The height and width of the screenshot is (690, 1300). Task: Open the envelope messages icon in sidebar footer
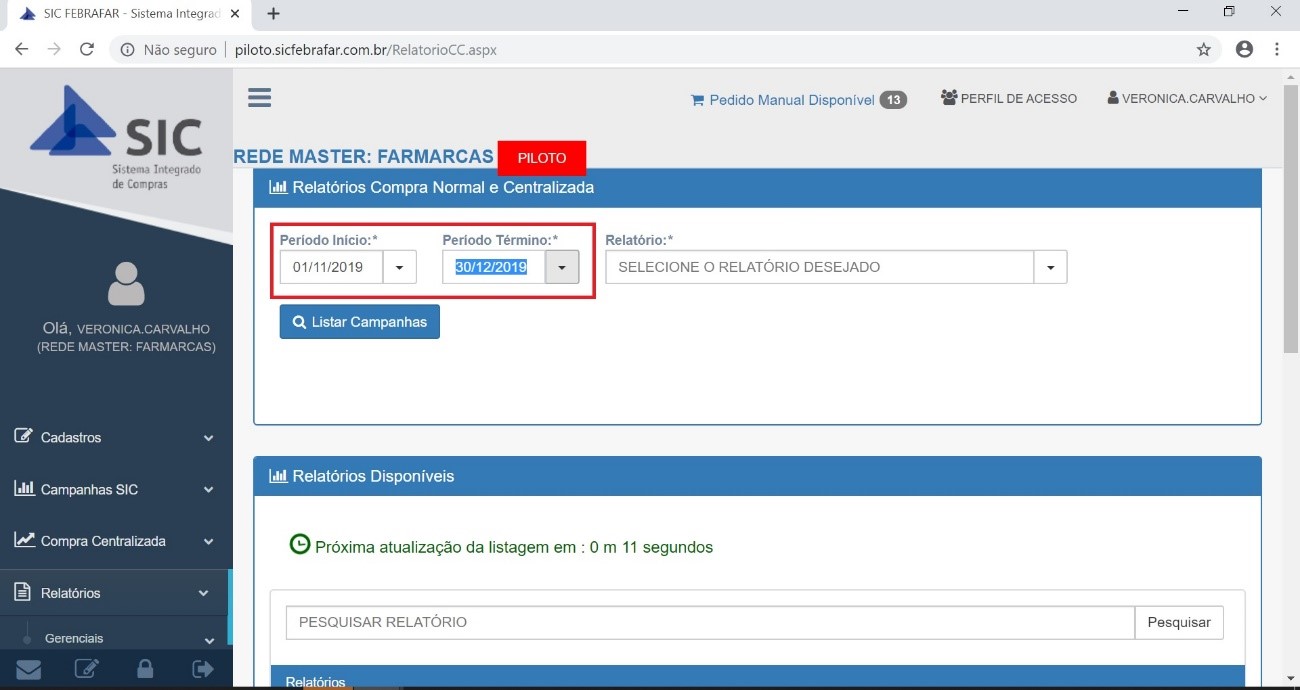tap(28, 669)
